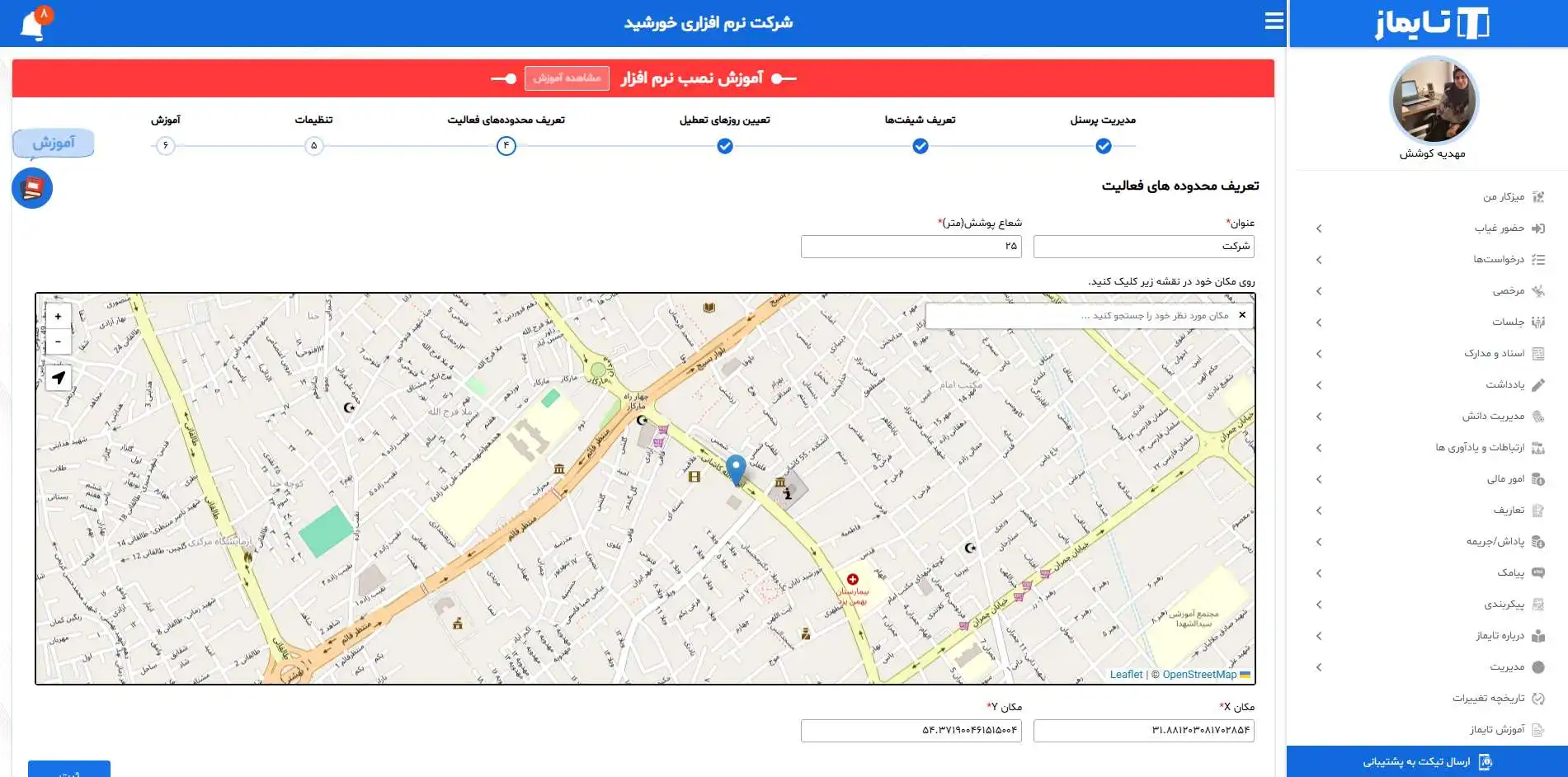
Task: Go to step 6 آموزش in wizard
Action: [x=166, y=146]
